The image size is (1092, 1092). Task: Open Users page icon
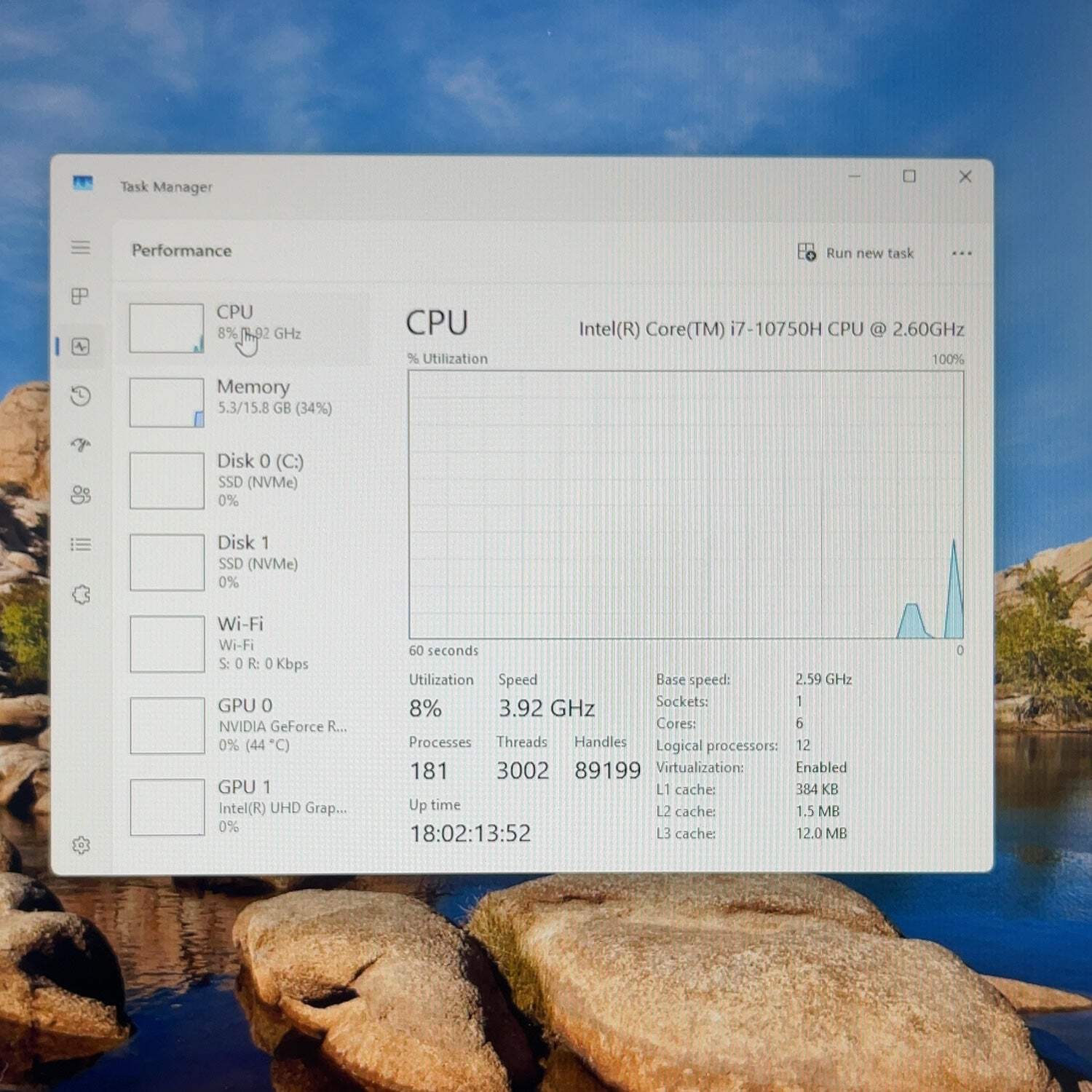coord(81,495)
